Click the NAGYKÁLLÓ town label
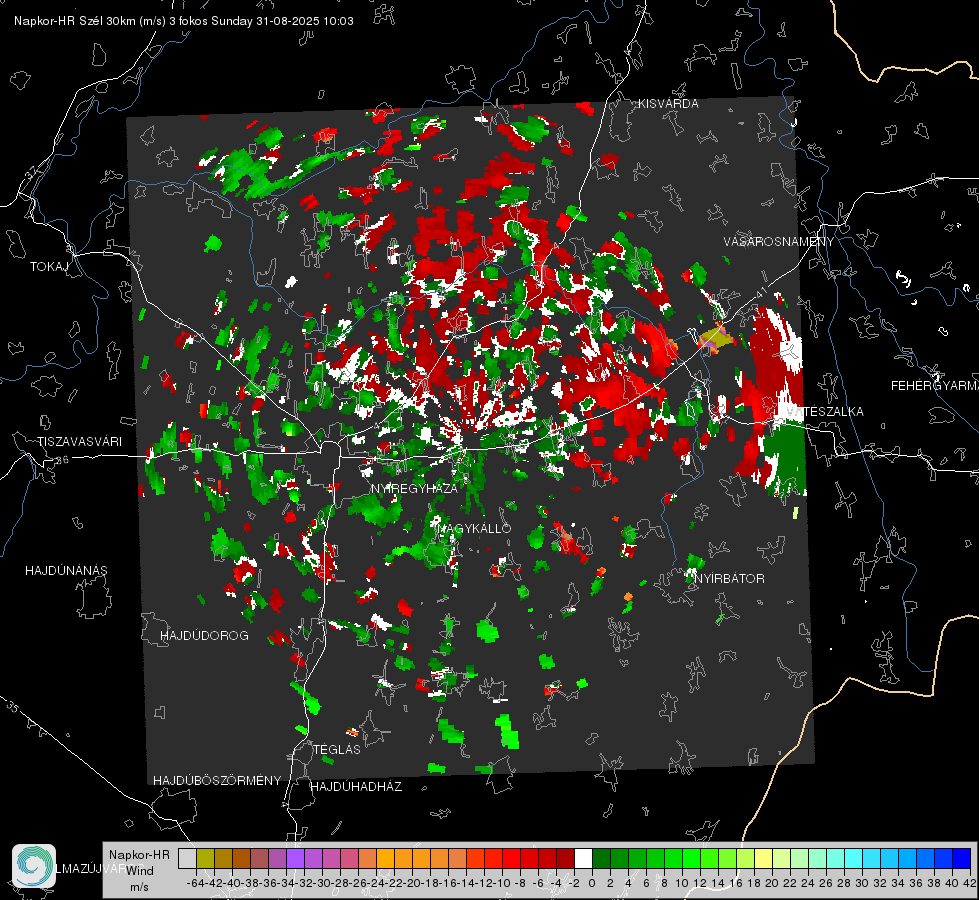This screenshot has width=979, height=900. point(475,528)
